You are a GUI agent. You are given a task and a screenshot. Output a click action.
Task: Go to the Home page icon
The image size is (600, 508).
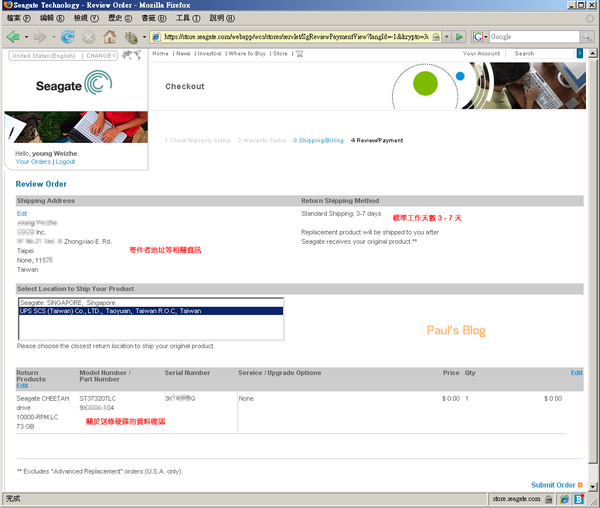(x=110, y=37)
